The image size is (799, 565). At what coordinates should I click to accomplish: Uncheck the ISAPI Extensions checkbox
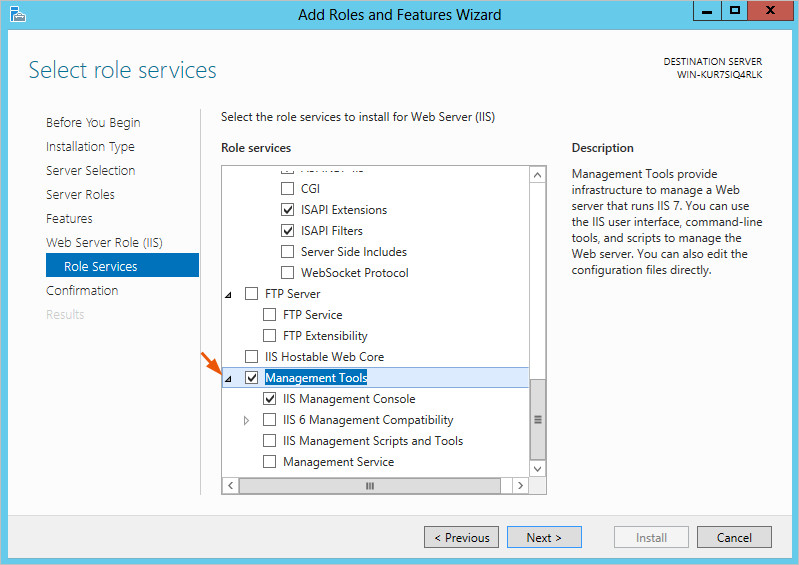pyautogui.click(x=288, y=210)
